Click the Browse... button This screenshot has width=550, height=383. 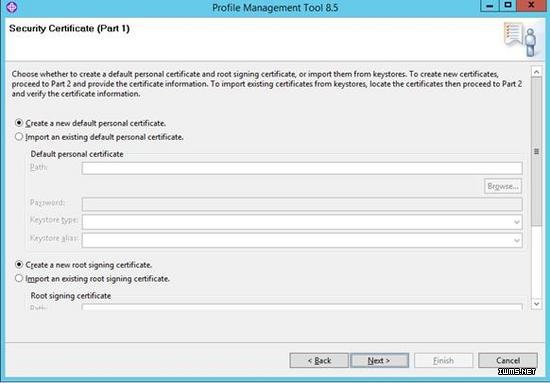click(x=503, y=186)
